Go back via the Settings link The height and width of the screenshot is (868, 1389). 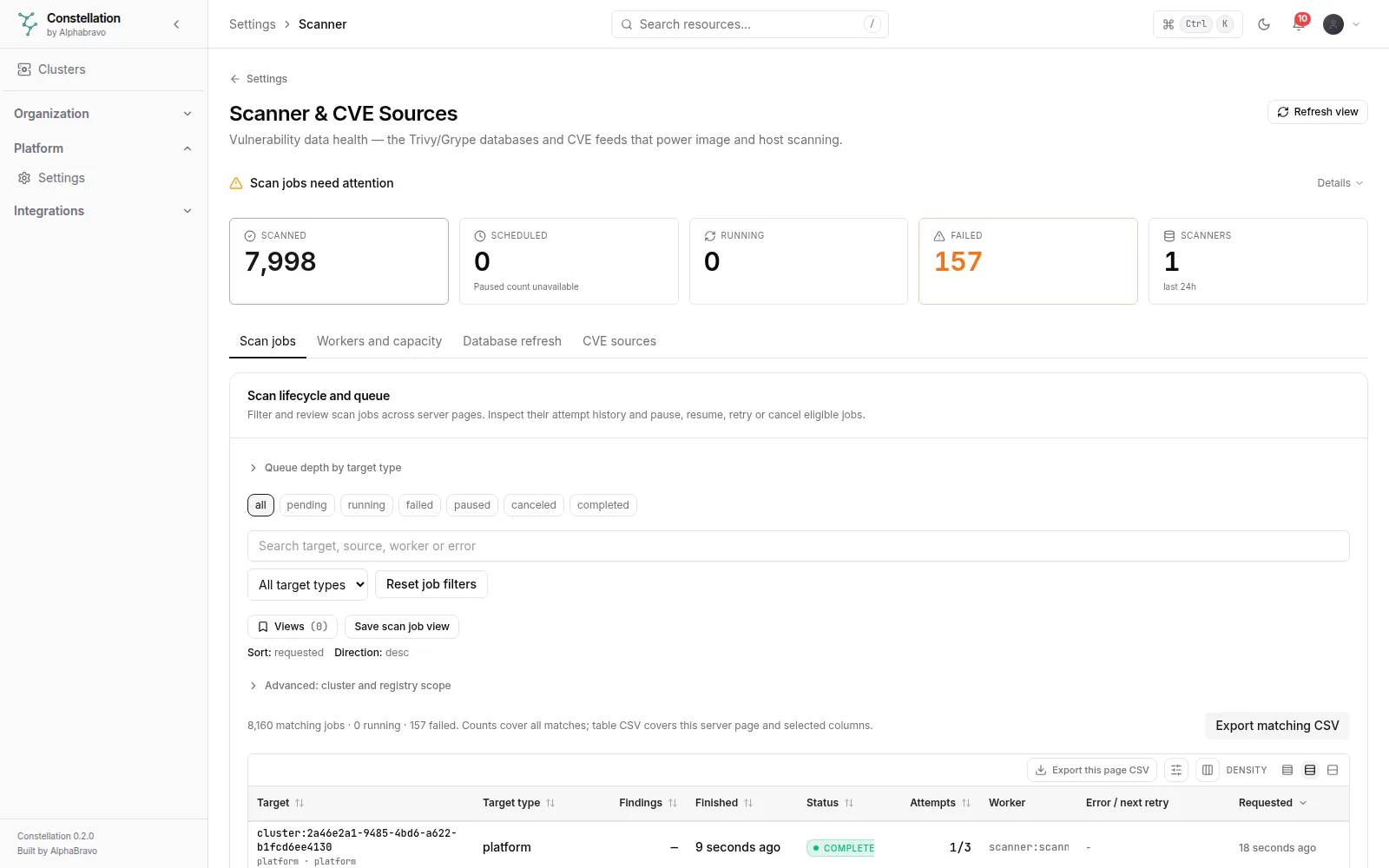[x=258, y=79]
